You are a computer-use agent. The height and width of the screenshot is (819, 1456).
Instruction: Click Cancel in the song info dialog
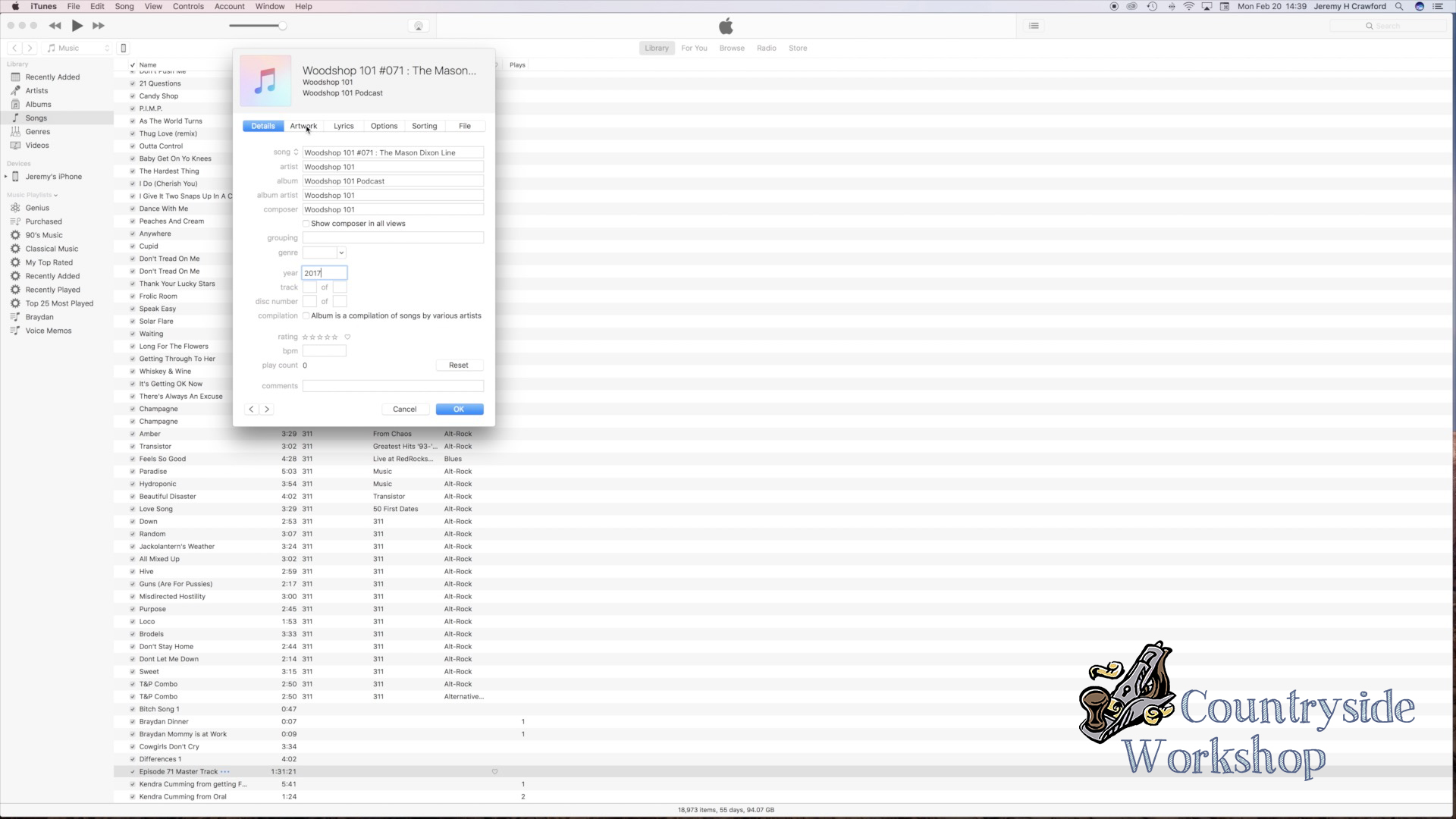tap(404, 409)
